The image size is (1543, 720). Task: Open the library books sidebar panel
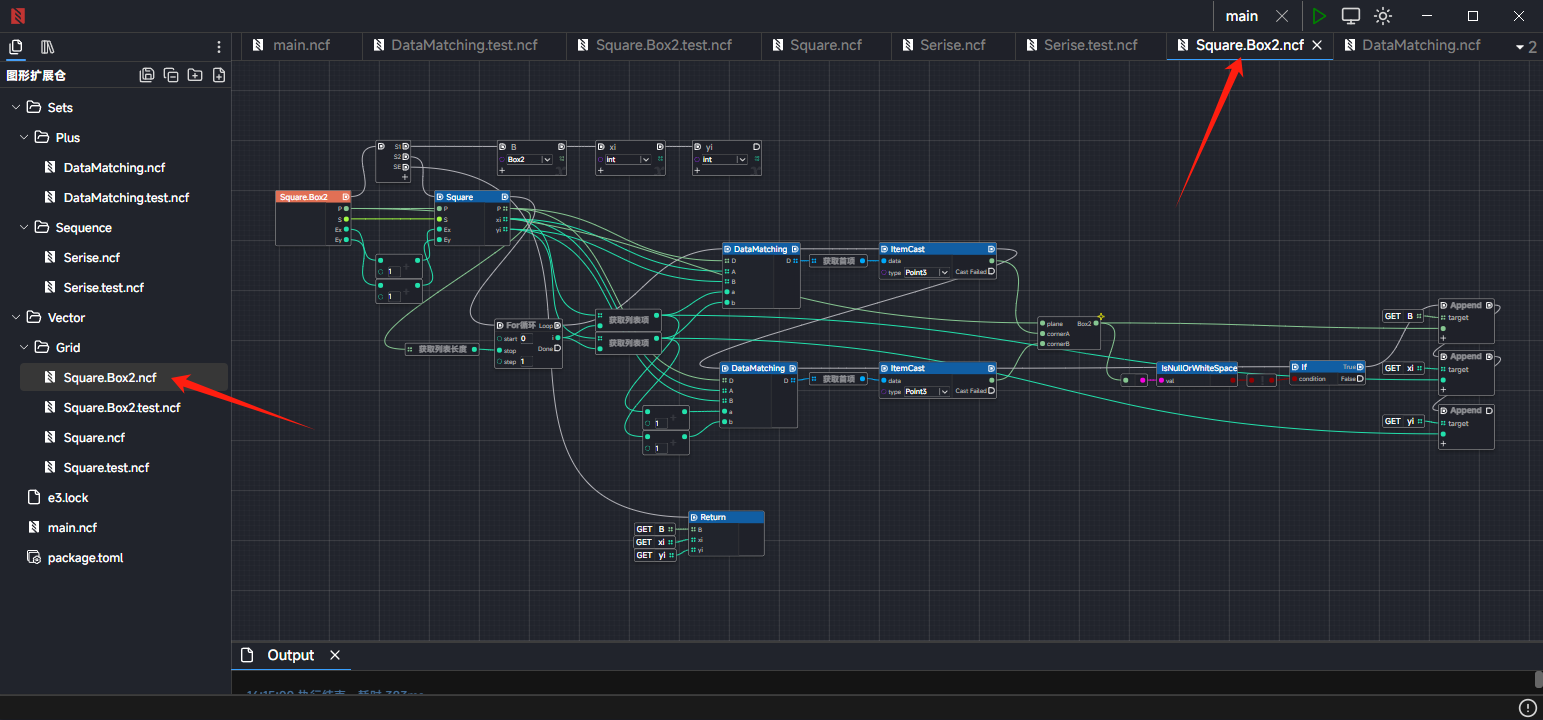[47, 47]
